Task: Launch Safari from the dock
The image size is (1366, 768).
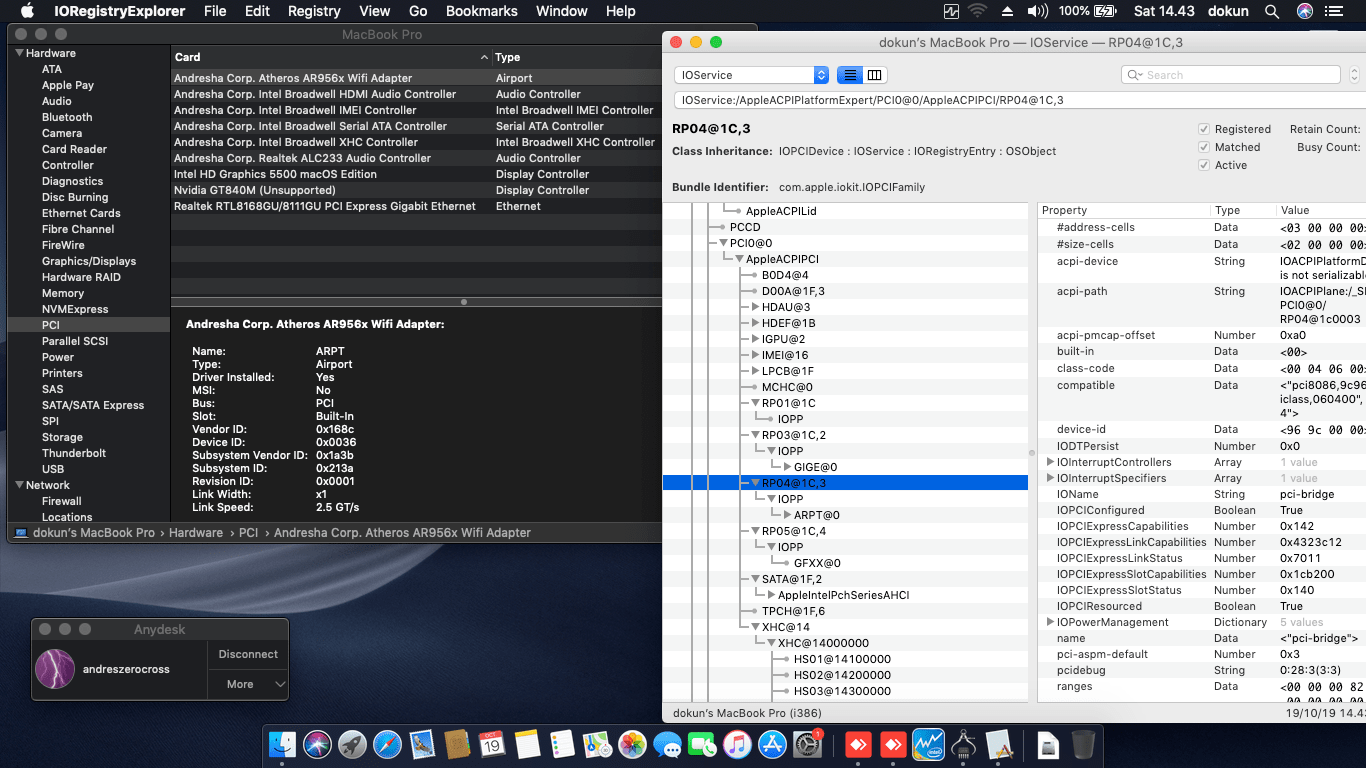Action: click(x=387, y=745)
